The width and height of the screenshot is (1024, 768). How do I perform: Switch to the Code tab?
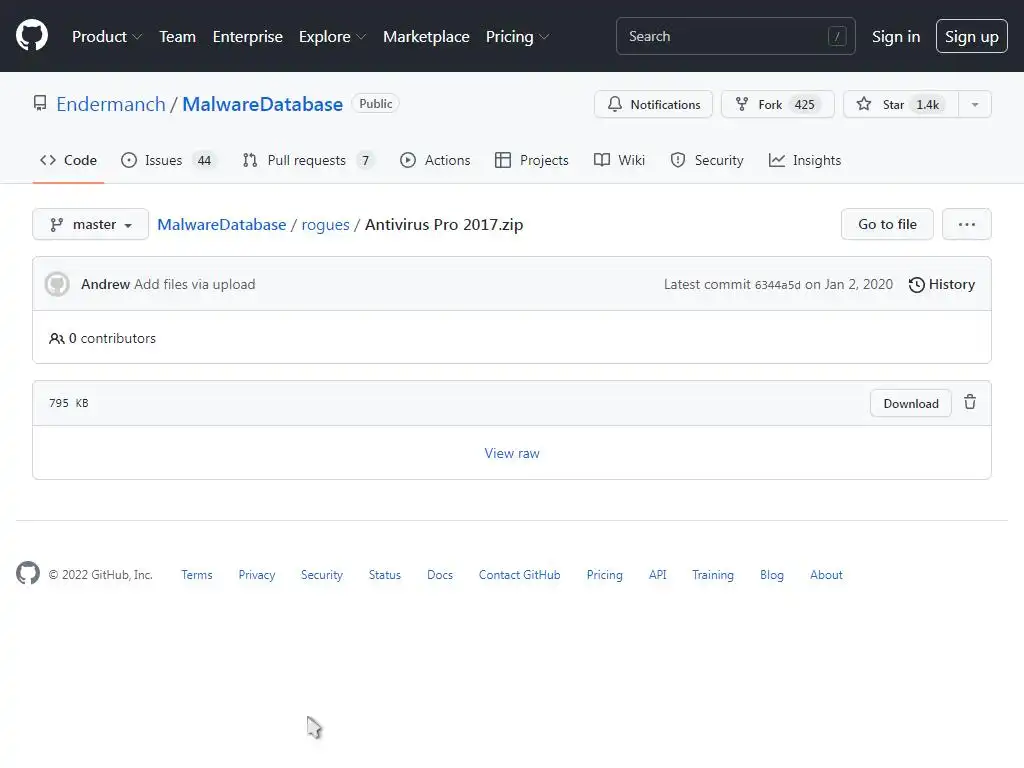tap(68, 160)
